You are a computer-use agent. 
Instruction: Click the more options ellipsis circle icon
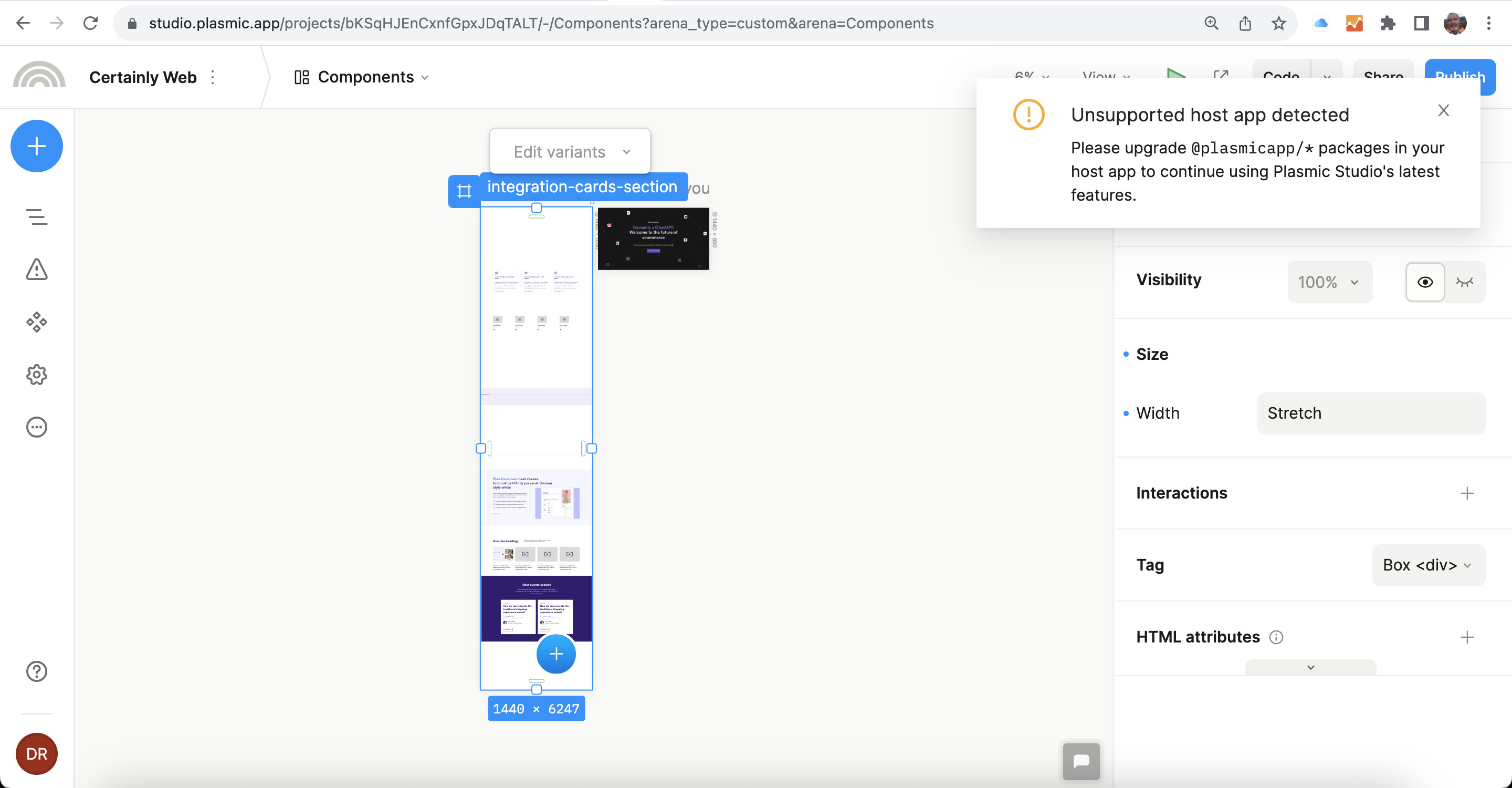(x=36, y=427)
